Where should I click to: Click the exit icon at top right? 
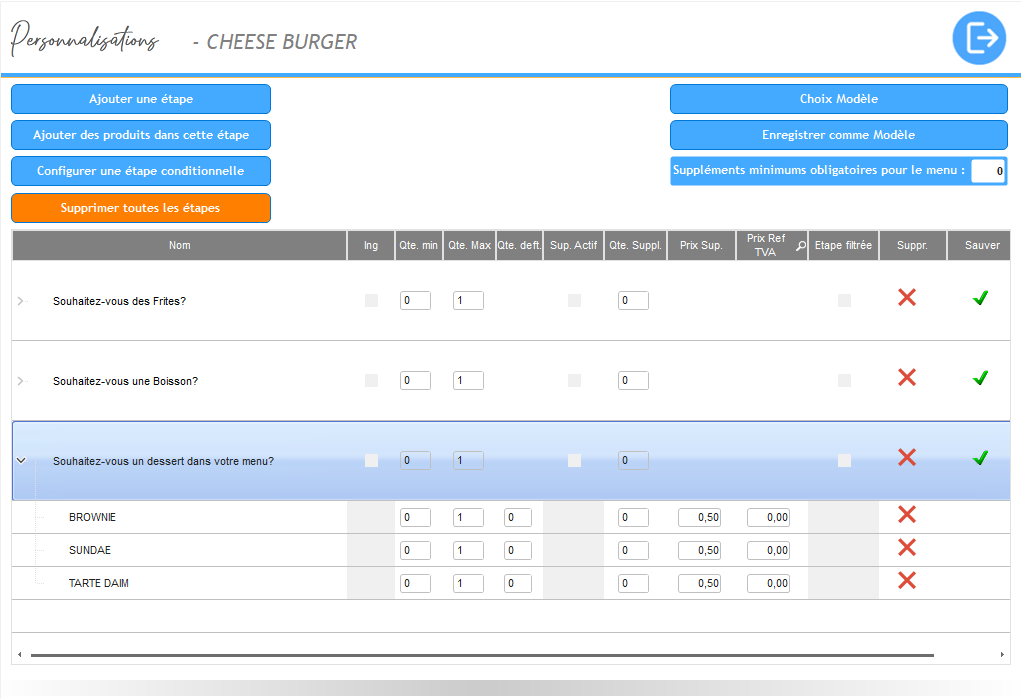tap(979, 39)
